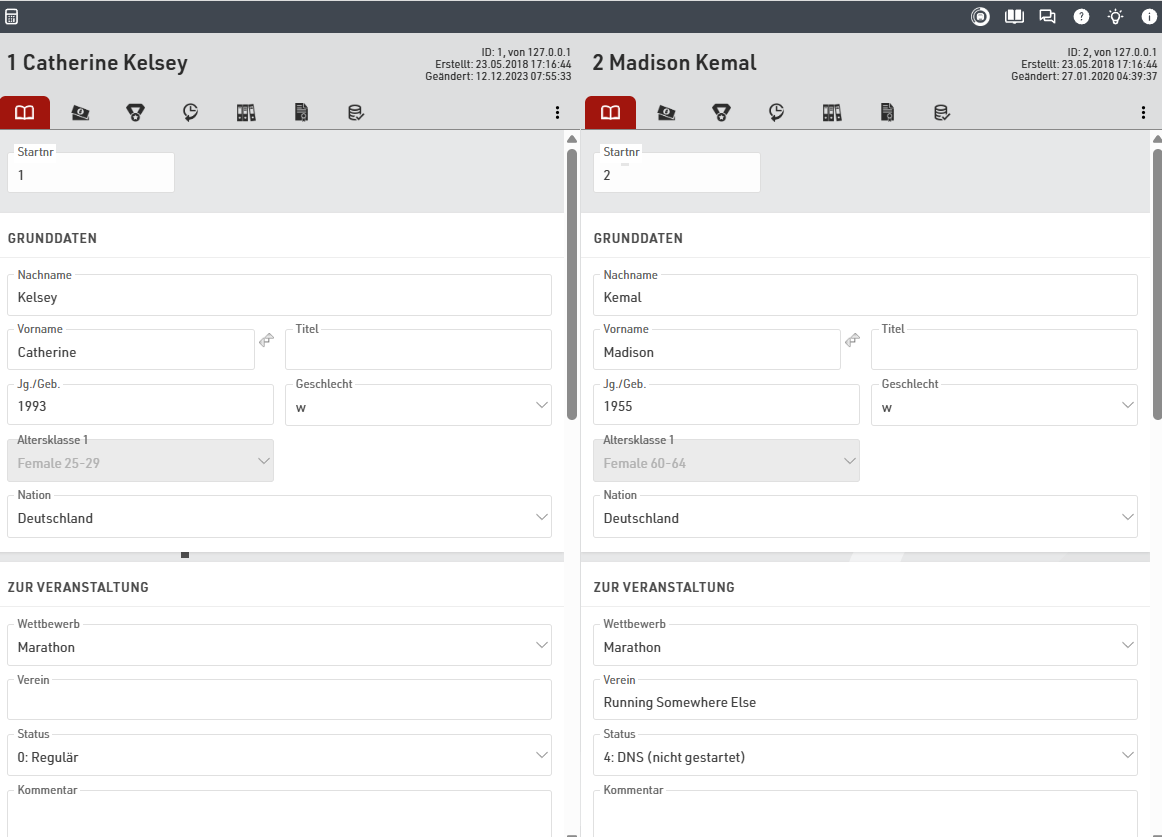Open the chat bubbles icon in the top bar
Viewport: 1162px width, 837px height.
point(1047,16)
